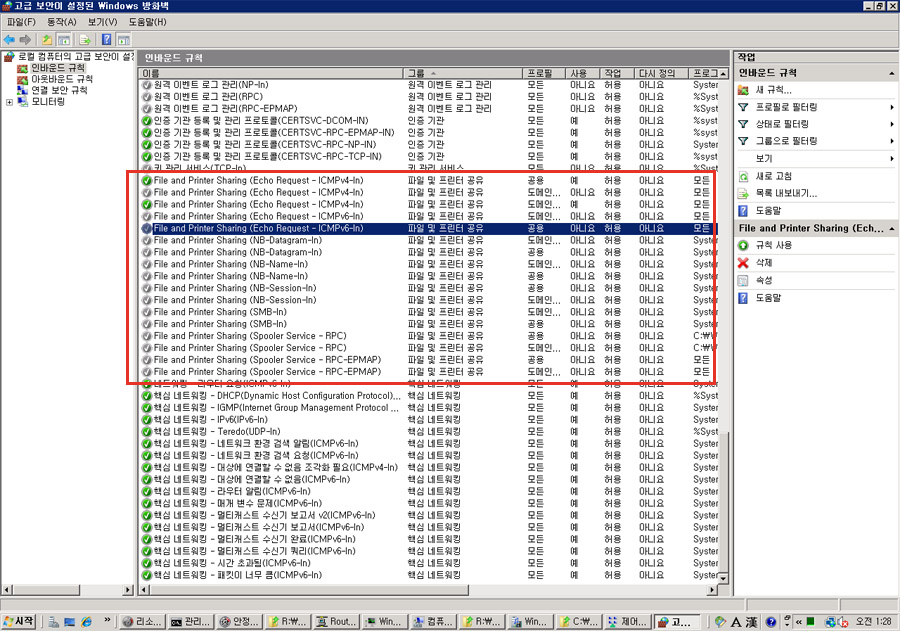Viewport: 900px width, 631px height.
Task: Select 연결 보안 규칙 in the left tree
Action: 59,90
